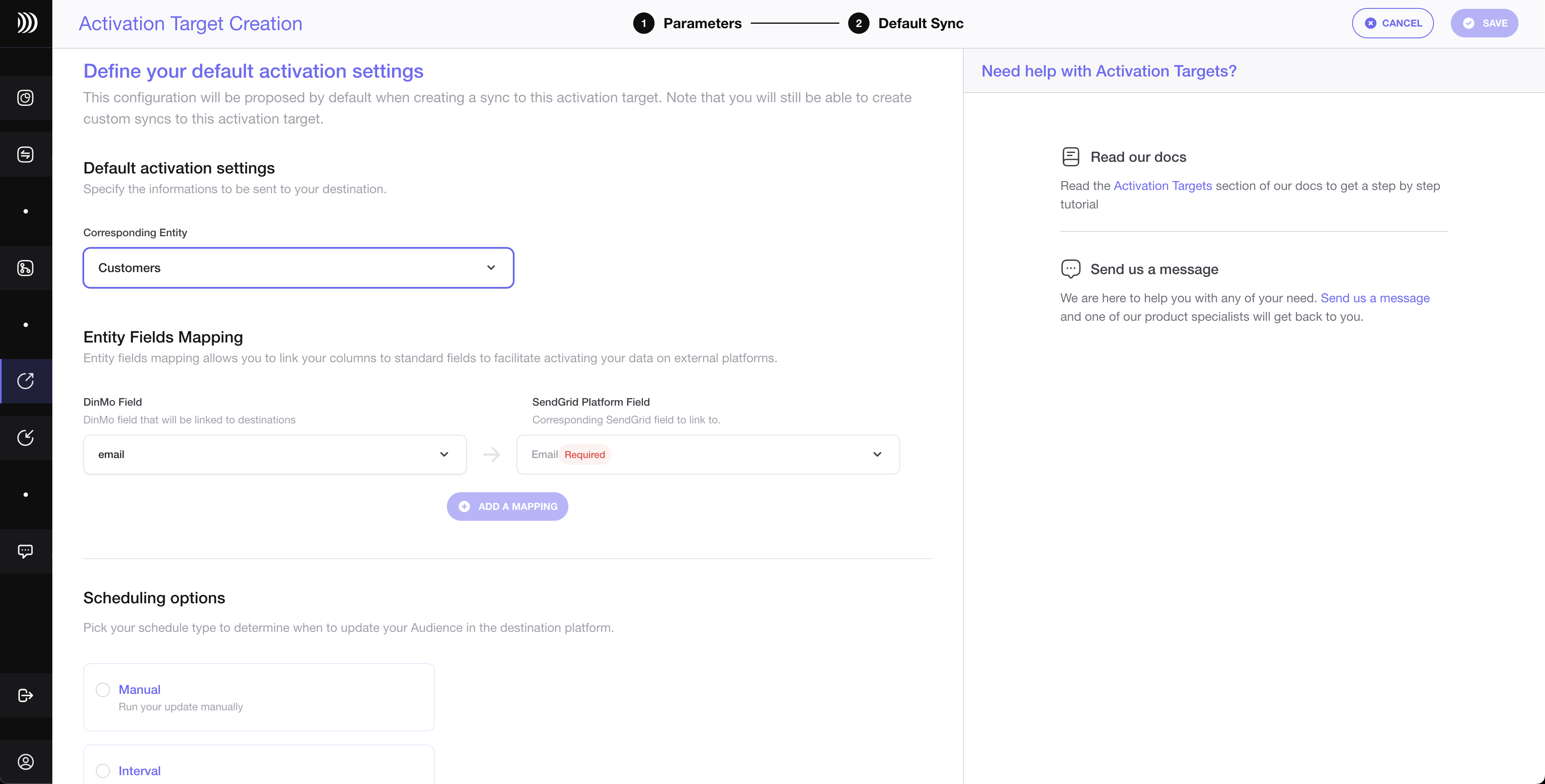The height and width of the screenshot is (784, 1545).
Task: Click the second dot item in the sidebar
Action: pyautogui.click(x=25, y=324)
